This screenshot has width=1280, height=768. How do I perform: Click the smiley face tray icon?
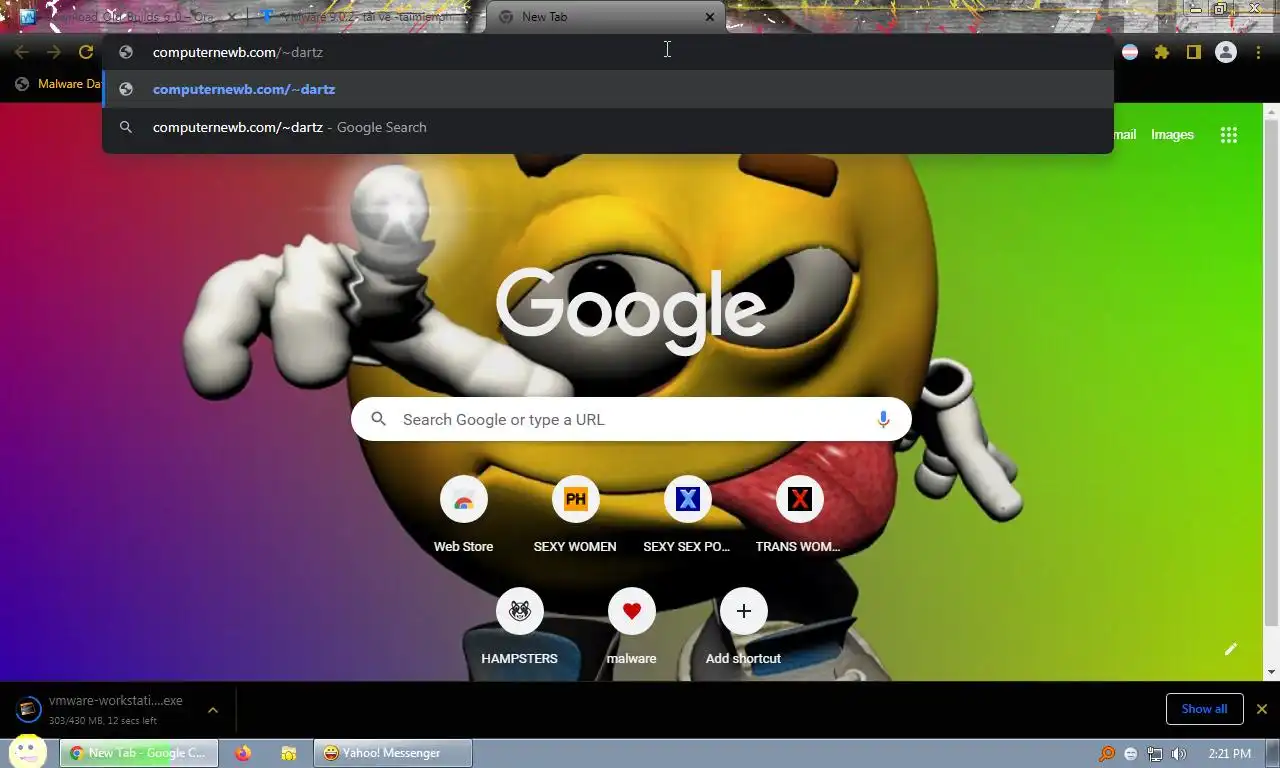click(x=1131, y=754)
